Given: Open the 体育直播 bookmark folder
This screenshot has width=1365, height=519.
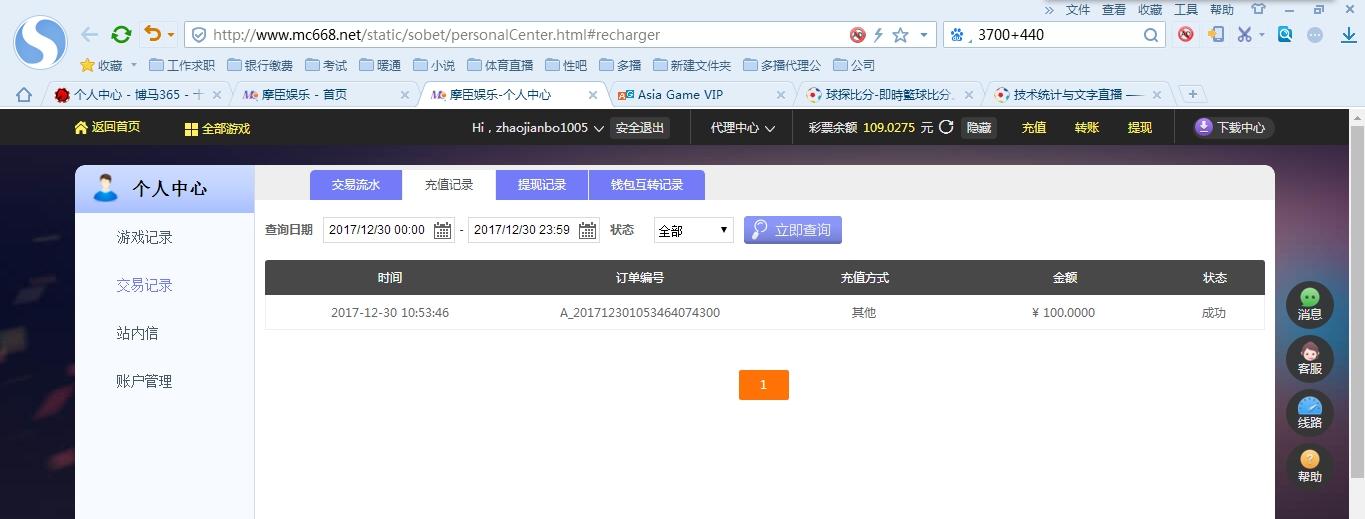Looking at the screenshot, I should tap(500, 65).
